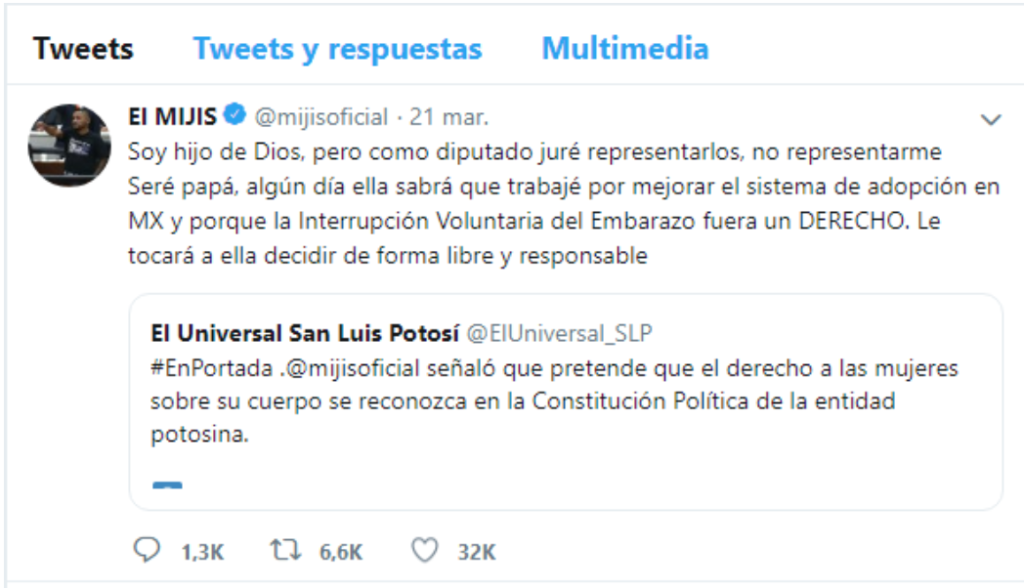Open the @mijisoficial handle in the tweet header
Viewport: 1024px width, 588px height.
pos(321,117)
